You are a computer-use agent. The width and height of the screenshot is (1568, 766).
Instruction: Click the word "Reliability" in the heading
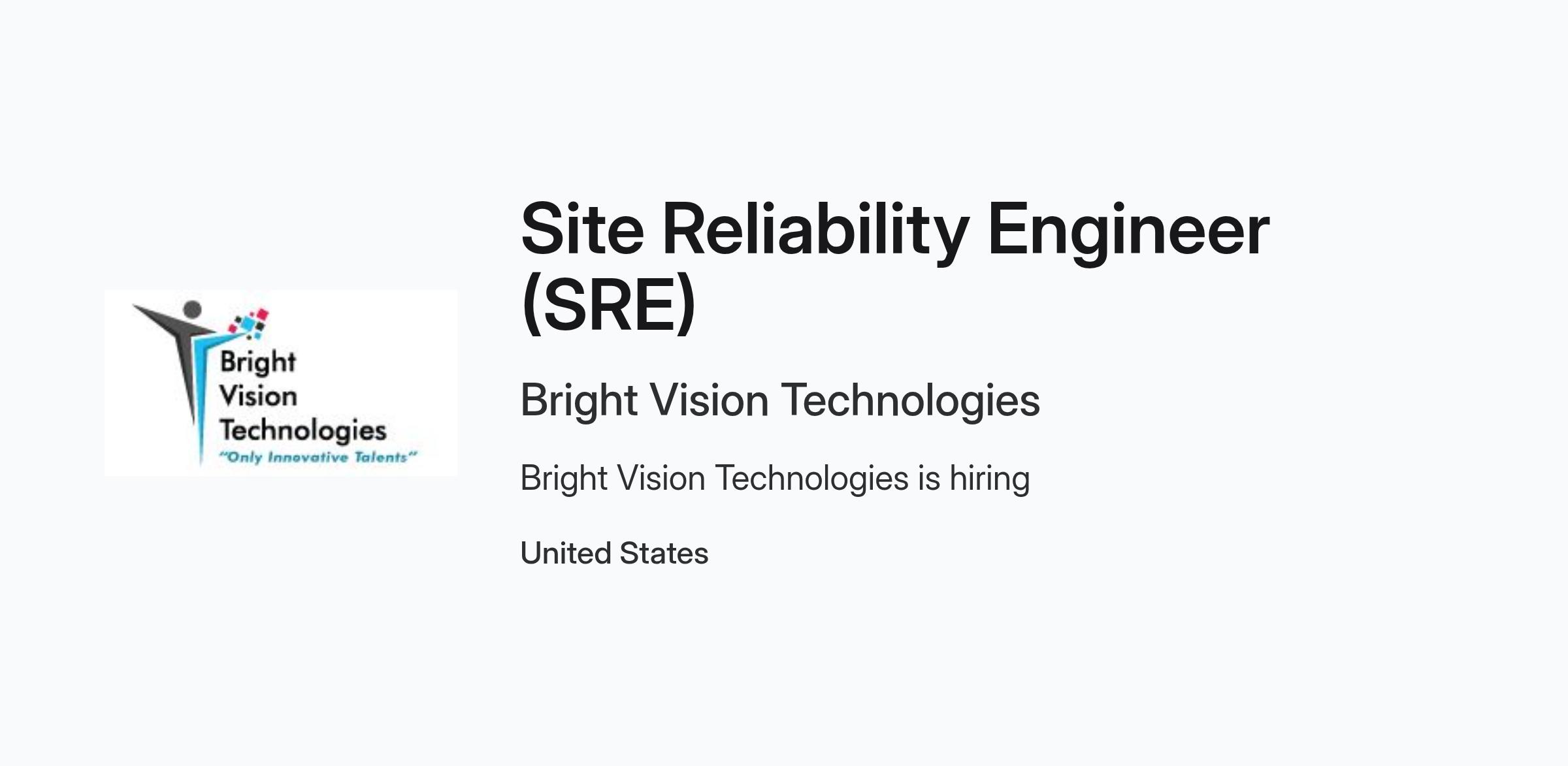point(815,232)
